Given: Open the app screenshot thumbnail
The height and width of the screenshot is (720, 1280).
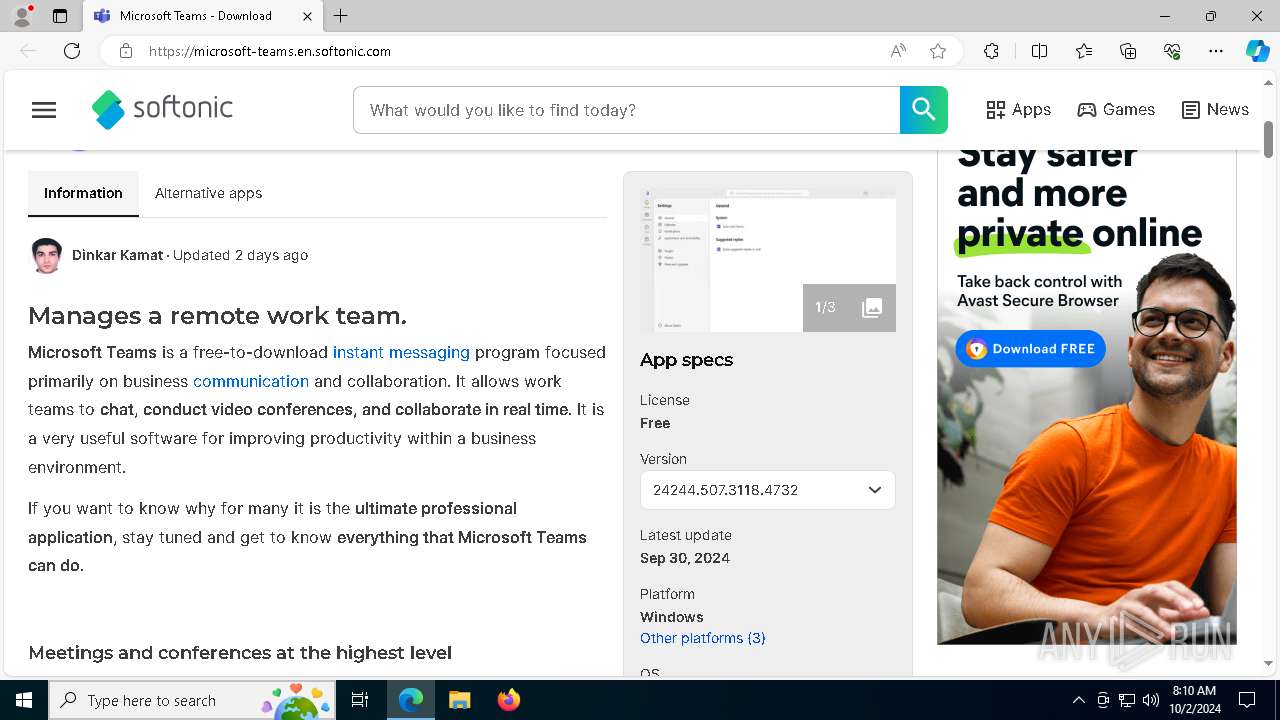Looking at the screenshot, I should point(768,260).
